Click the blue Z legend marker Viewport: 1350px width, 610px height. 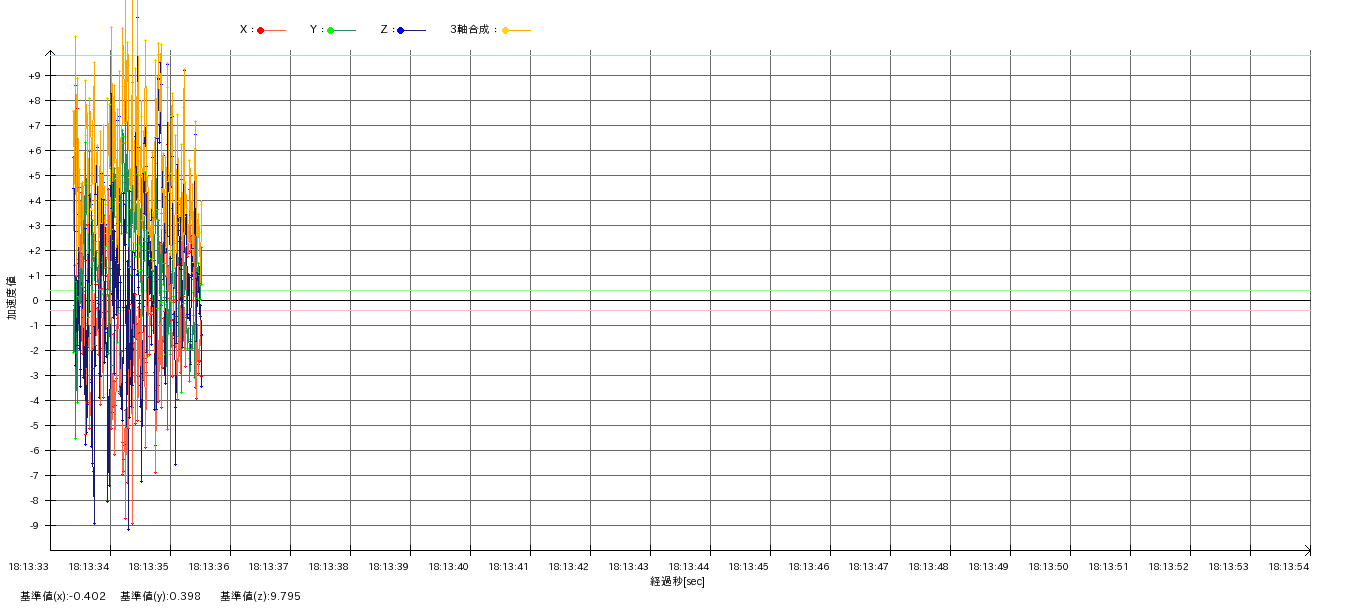(401, 30)
